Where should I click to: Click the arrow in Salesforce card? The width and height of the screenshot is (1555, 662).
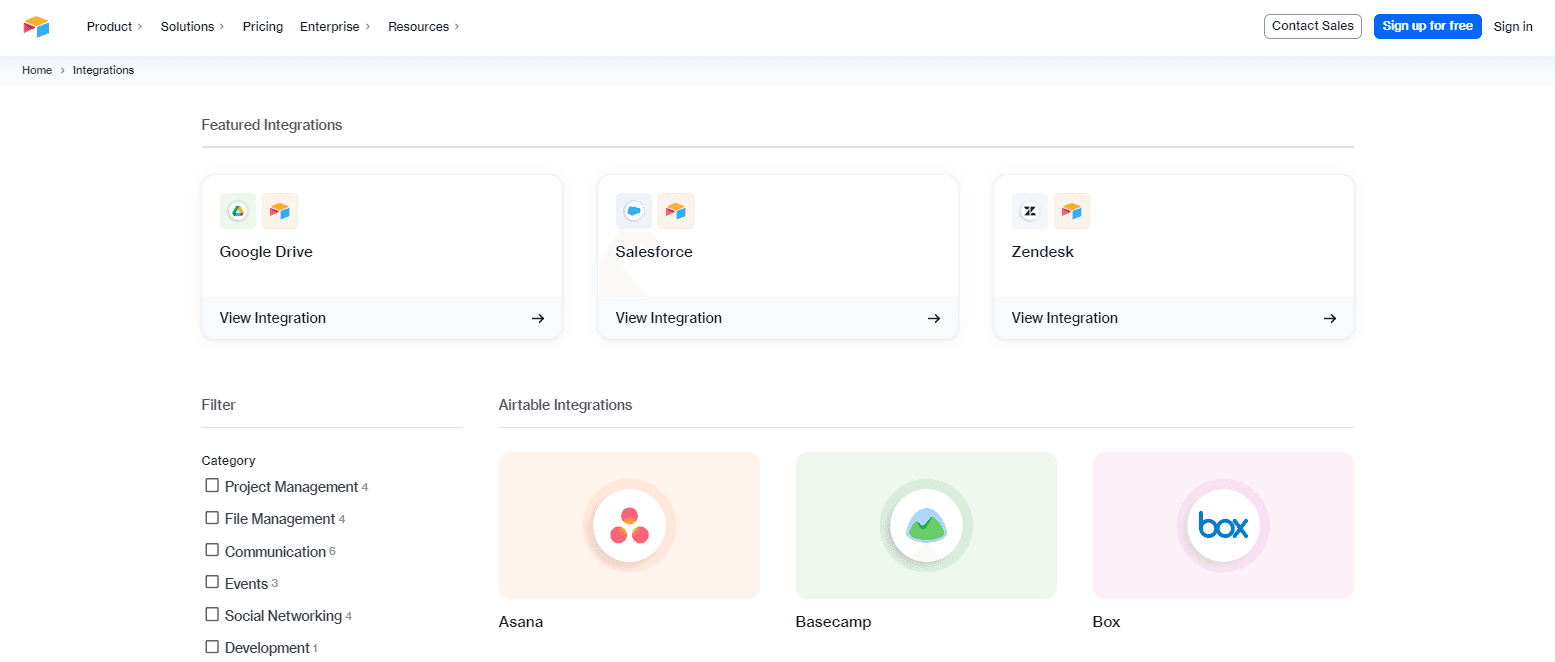[x=934, y=318]
